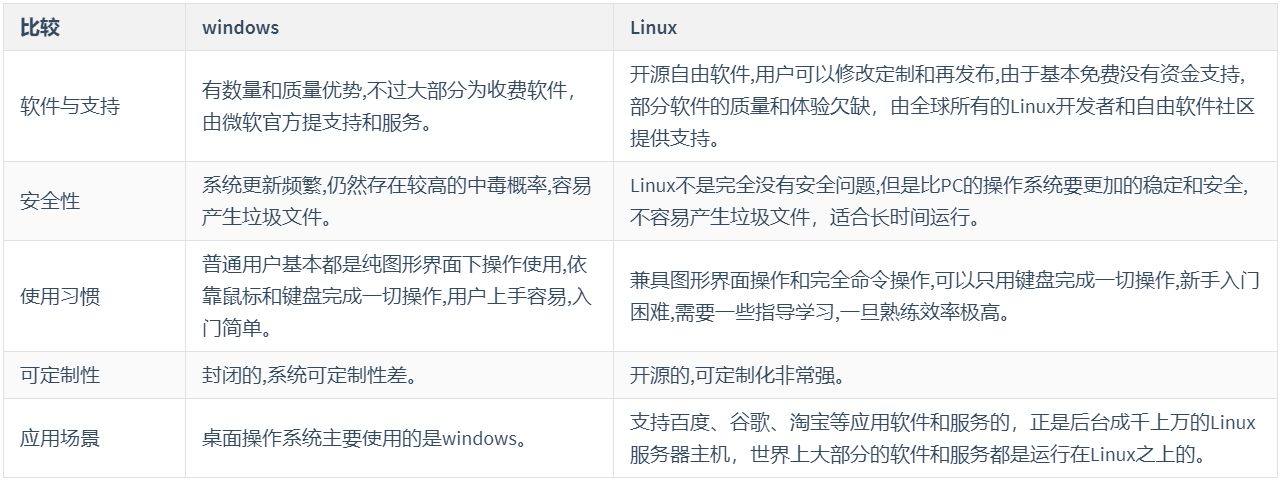The width and height of the screenshot is (1281, 482).
Task: Select the 安全性 row label
Action: tap(50, 201)
